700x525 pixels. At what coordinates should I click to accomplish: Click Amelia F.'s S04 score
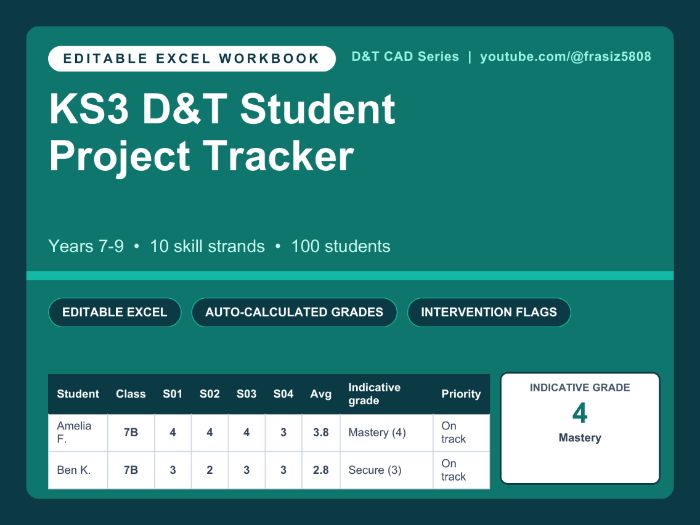click(283, 433)
